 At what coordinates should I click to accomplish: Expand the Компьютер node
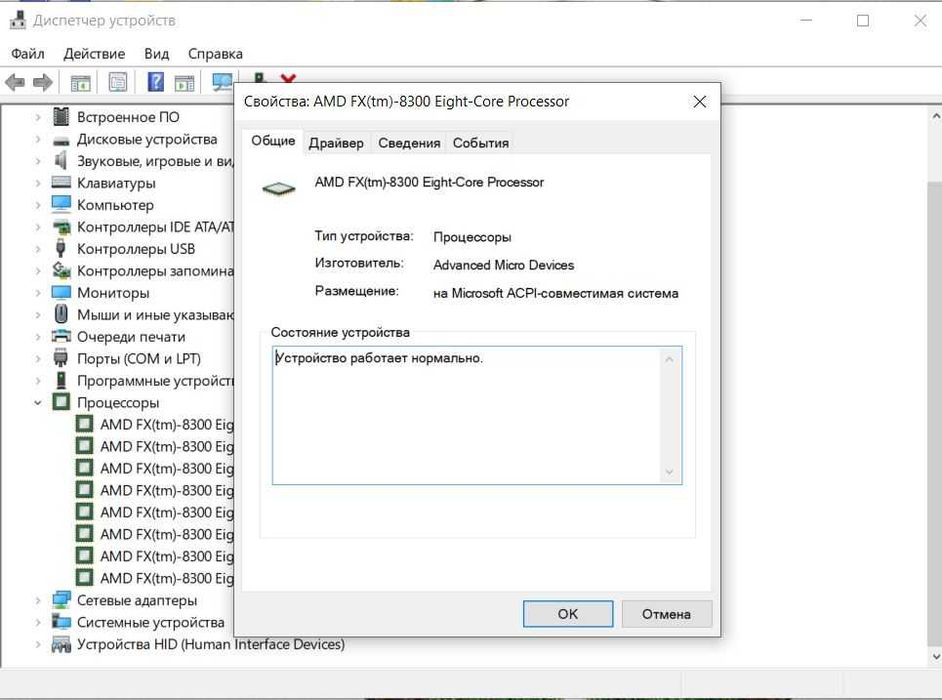pyautogui.click(x=37, y=205)
